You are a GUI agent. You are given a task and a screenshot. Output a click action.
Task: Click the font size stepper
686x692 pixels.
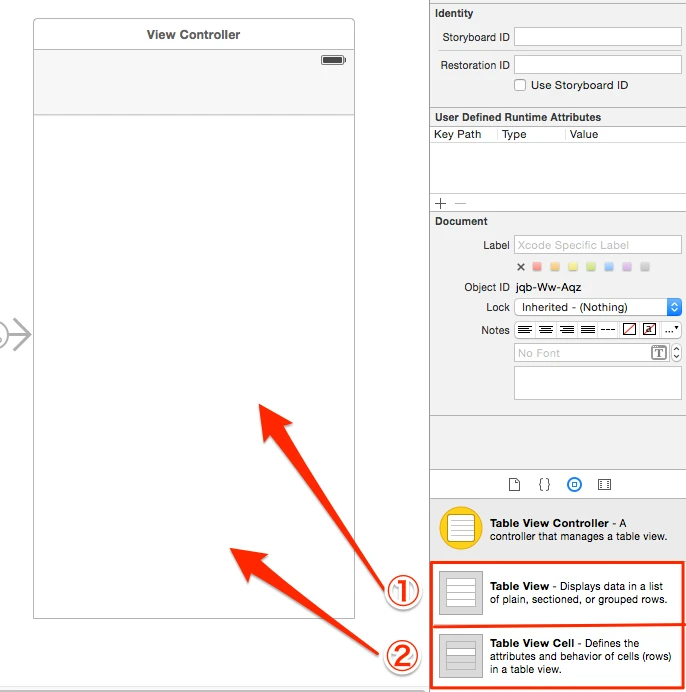tap(676, 353)
